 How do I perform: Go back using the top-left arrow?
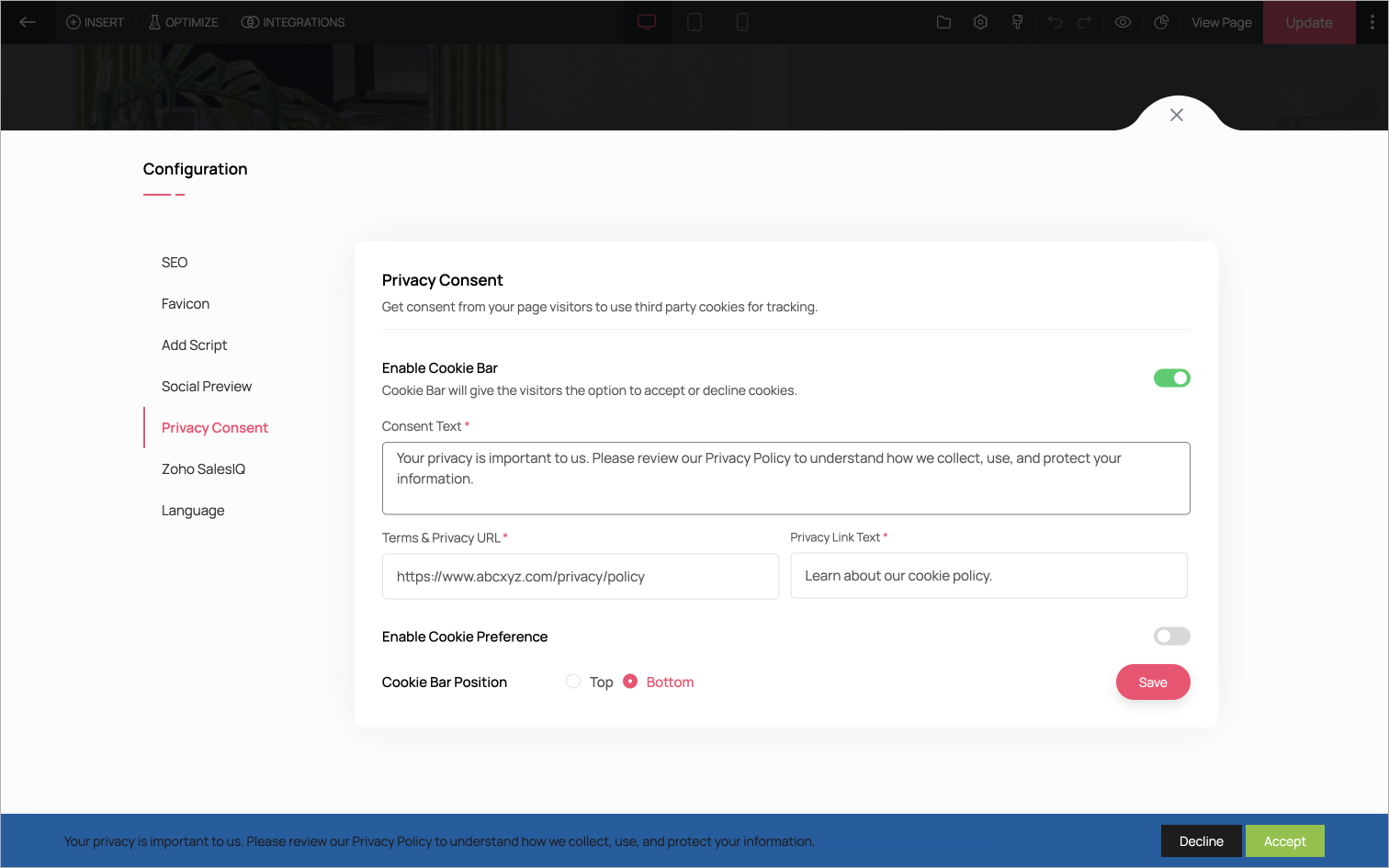click(28, 22)
